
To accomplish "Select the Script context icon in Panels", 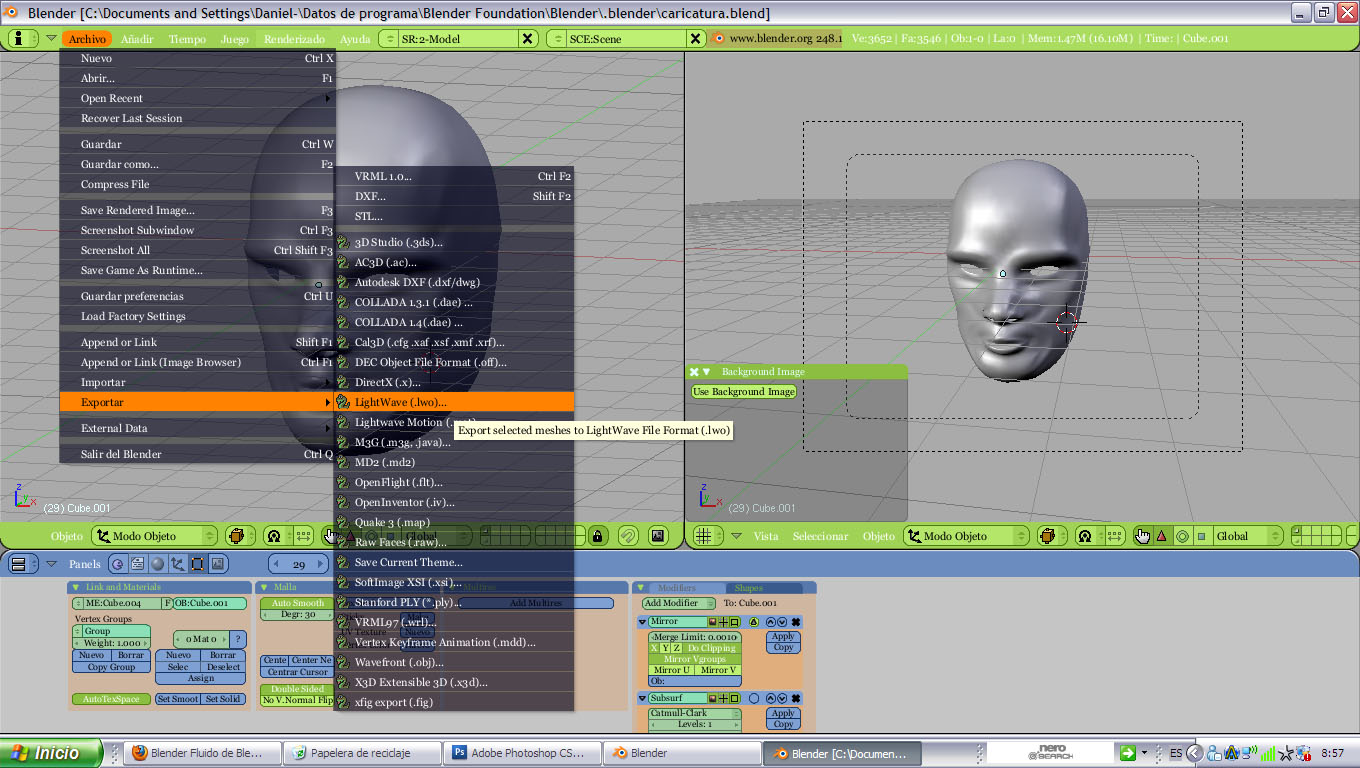I will [x=138, y=564].
